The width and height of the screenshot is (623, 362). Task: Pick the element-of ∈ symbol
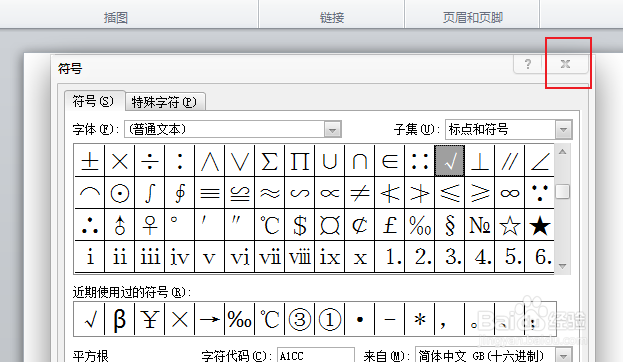390,161
